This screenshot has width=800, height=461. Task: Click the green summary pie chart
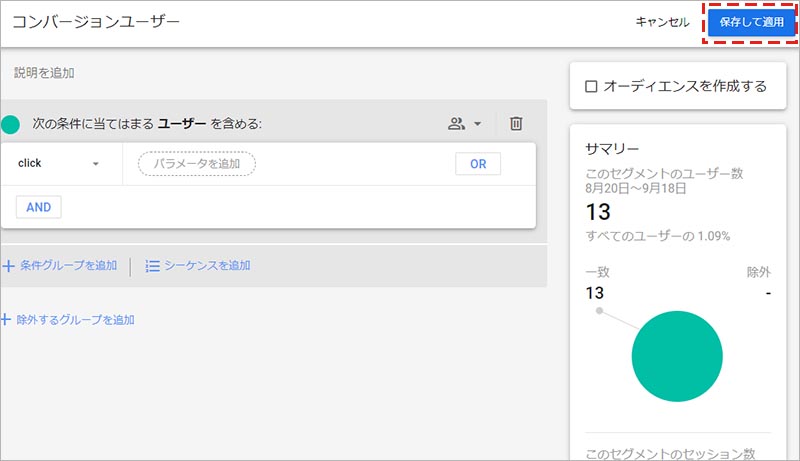click(x=677, y=356)
